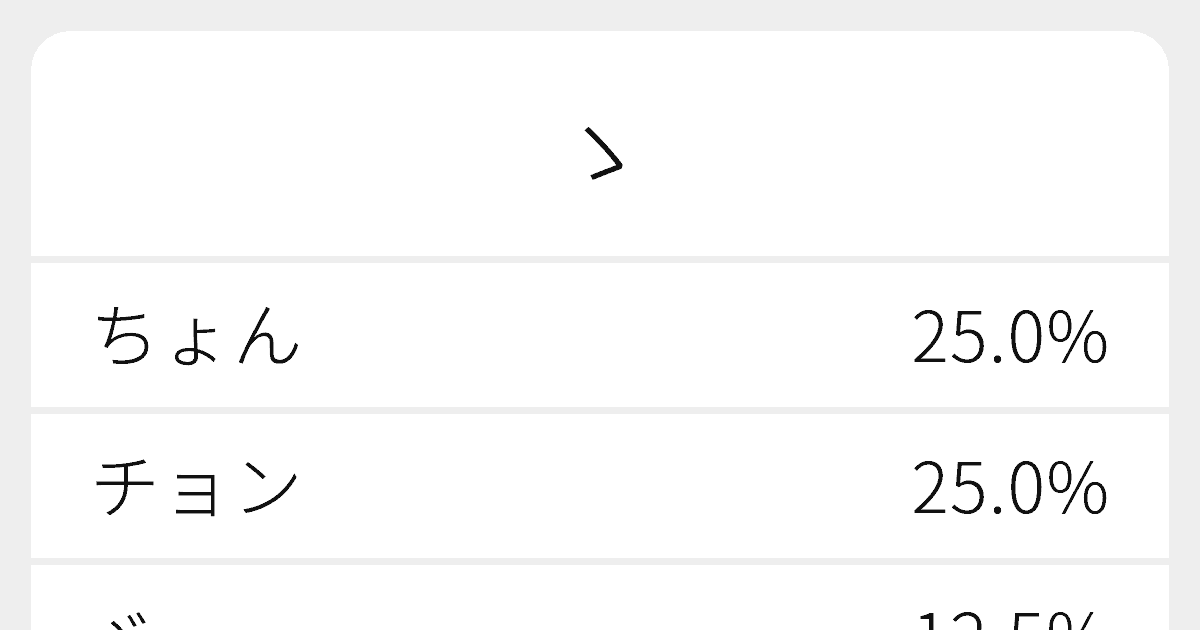Select the ちょん hiragana reading label
This screenshot has height=630, width=1200.
pos(197,336)
